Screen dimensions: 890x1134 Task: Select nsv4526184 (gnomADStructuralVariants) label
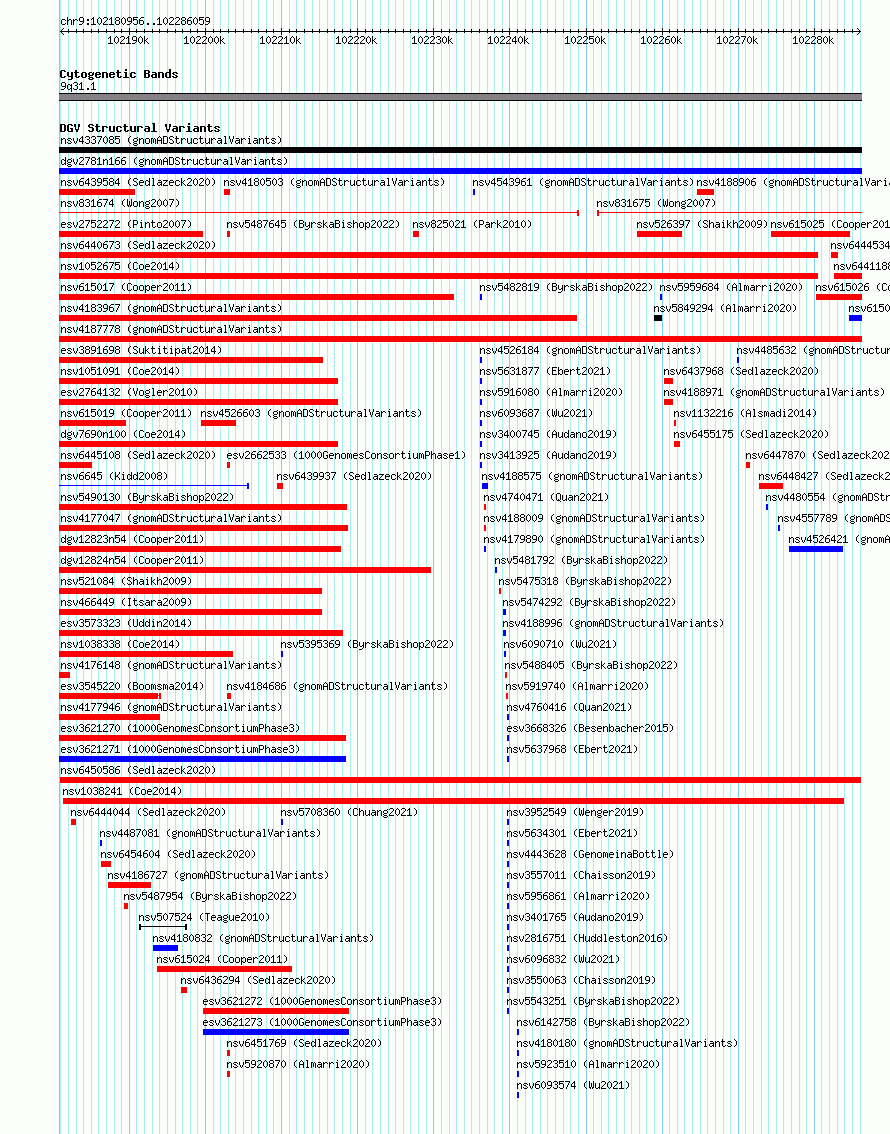point(590,350)
